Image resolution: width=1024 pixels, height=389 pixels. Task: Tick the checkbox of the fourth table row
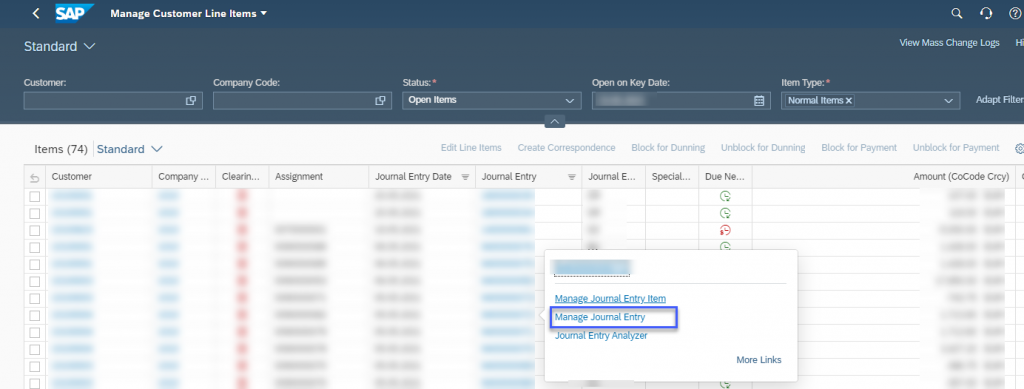click(35, 247)
